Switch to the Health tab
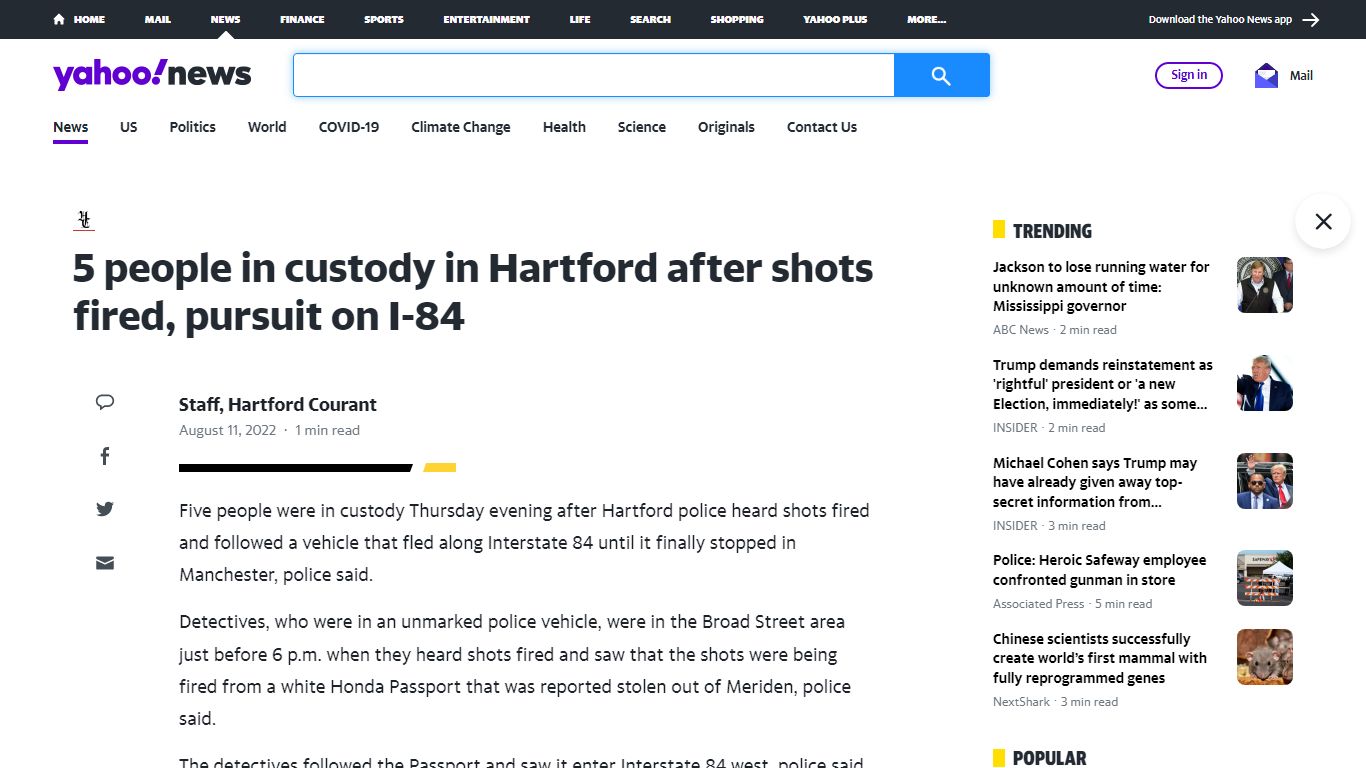 (x=564, y=127)
